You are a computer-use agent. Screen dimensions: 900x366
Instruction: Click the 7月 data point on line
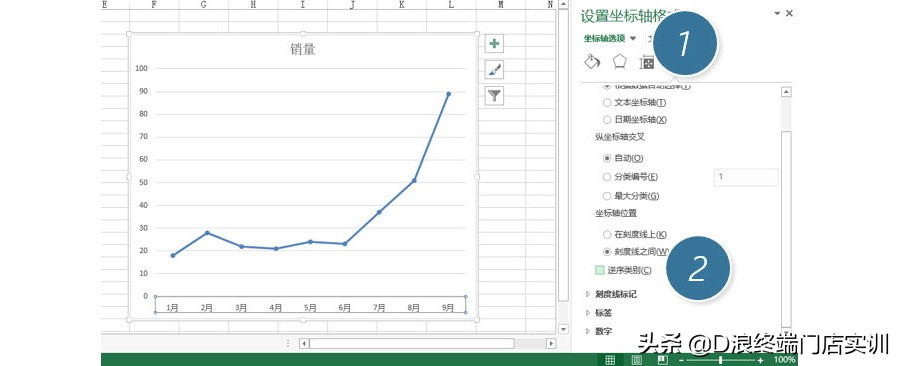tap(379, 212)
